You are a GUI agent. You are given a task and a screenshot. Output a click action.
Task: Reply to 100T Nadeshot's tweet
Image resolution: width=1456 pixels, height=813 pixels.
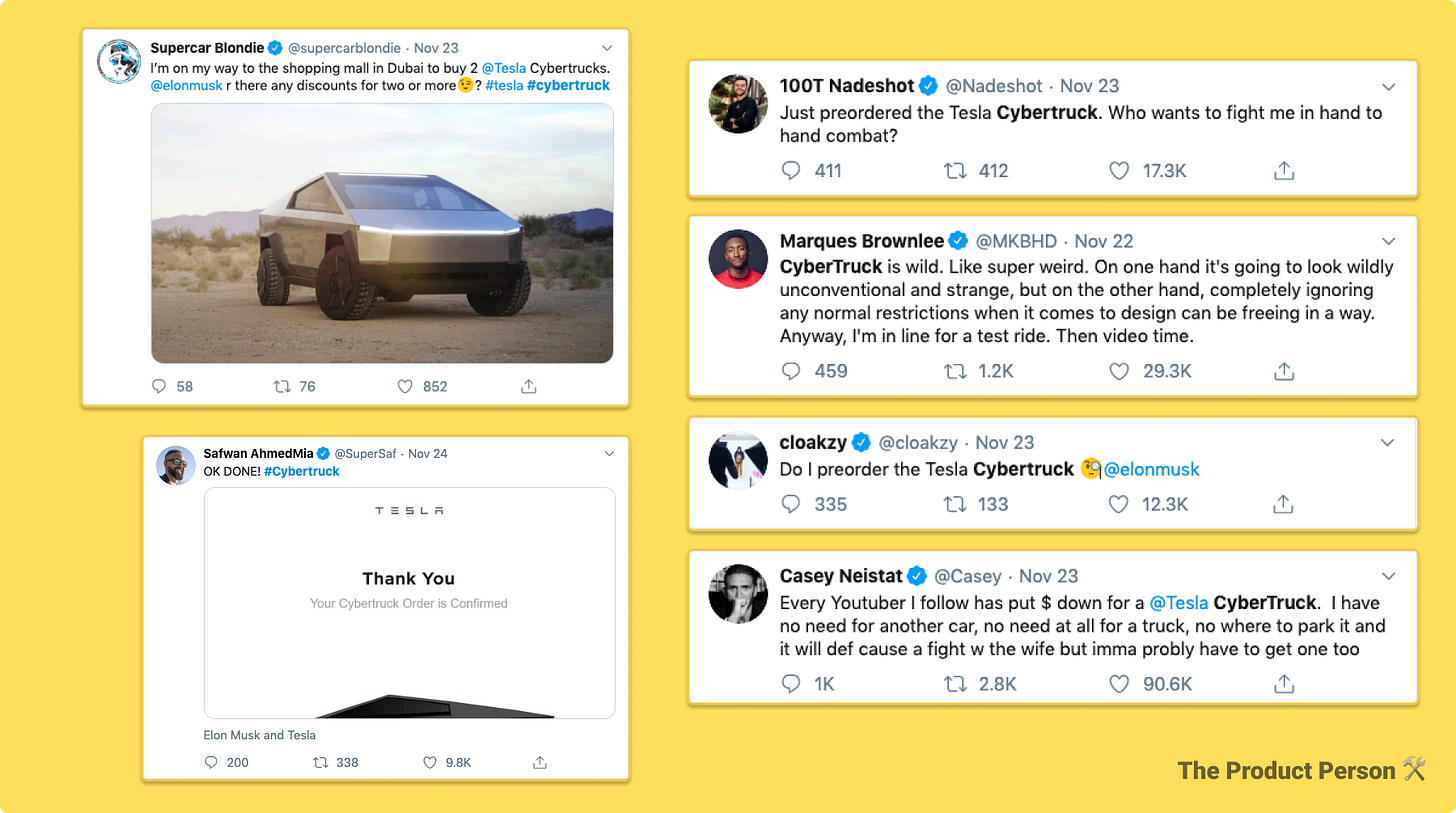pyautogui.click(x=791, y=171)
